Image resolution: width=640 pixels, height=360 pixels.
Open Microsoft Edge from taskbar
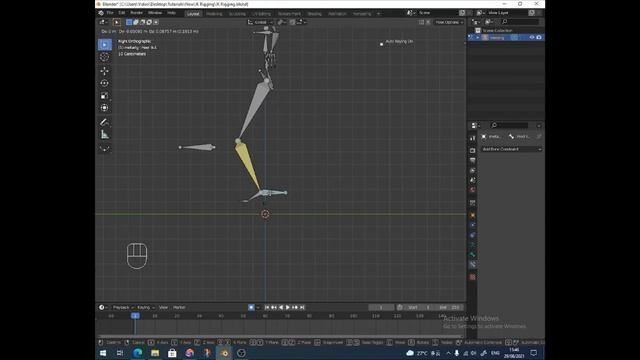138,353
